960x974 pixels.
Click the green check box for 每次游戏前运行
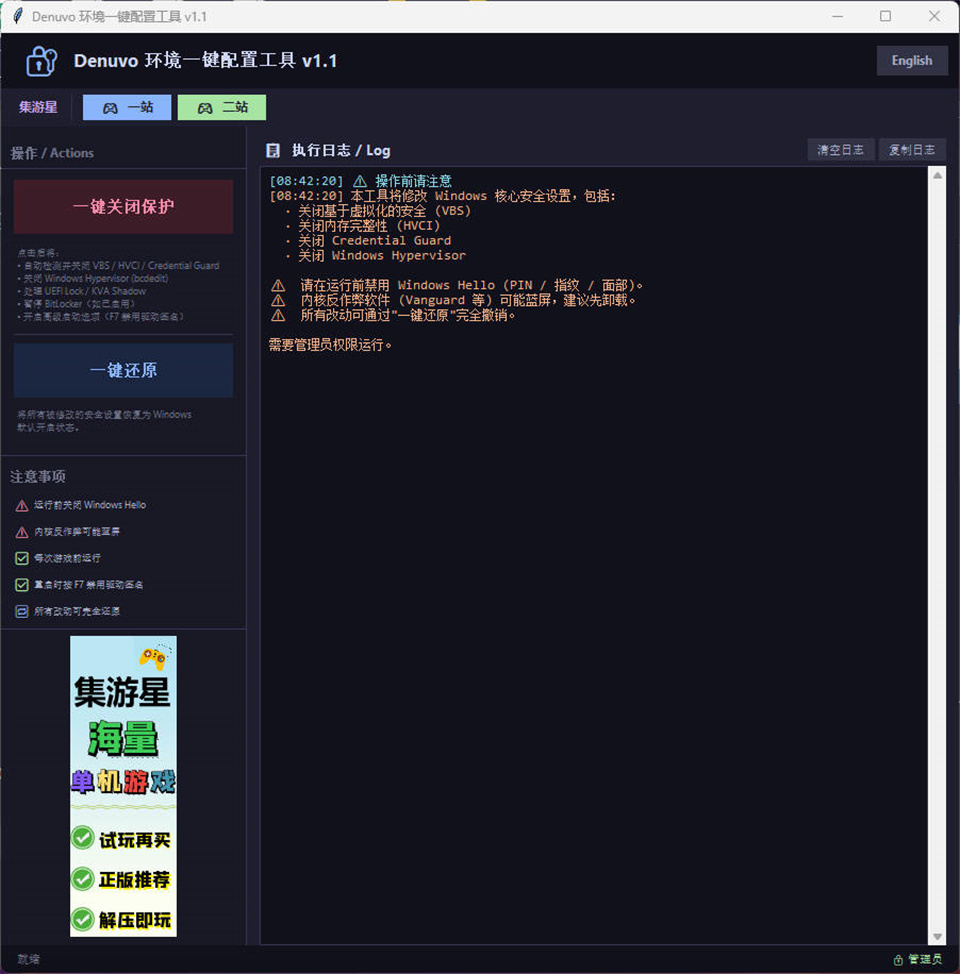[x=22, y=558]
